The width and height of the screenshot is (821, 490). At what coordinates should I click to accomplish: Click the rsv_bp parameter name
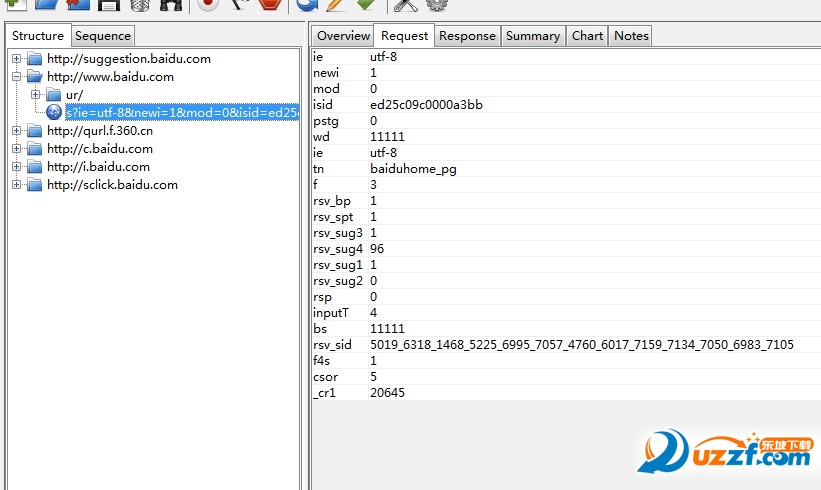pyautogui.click(x=331, y=201)
